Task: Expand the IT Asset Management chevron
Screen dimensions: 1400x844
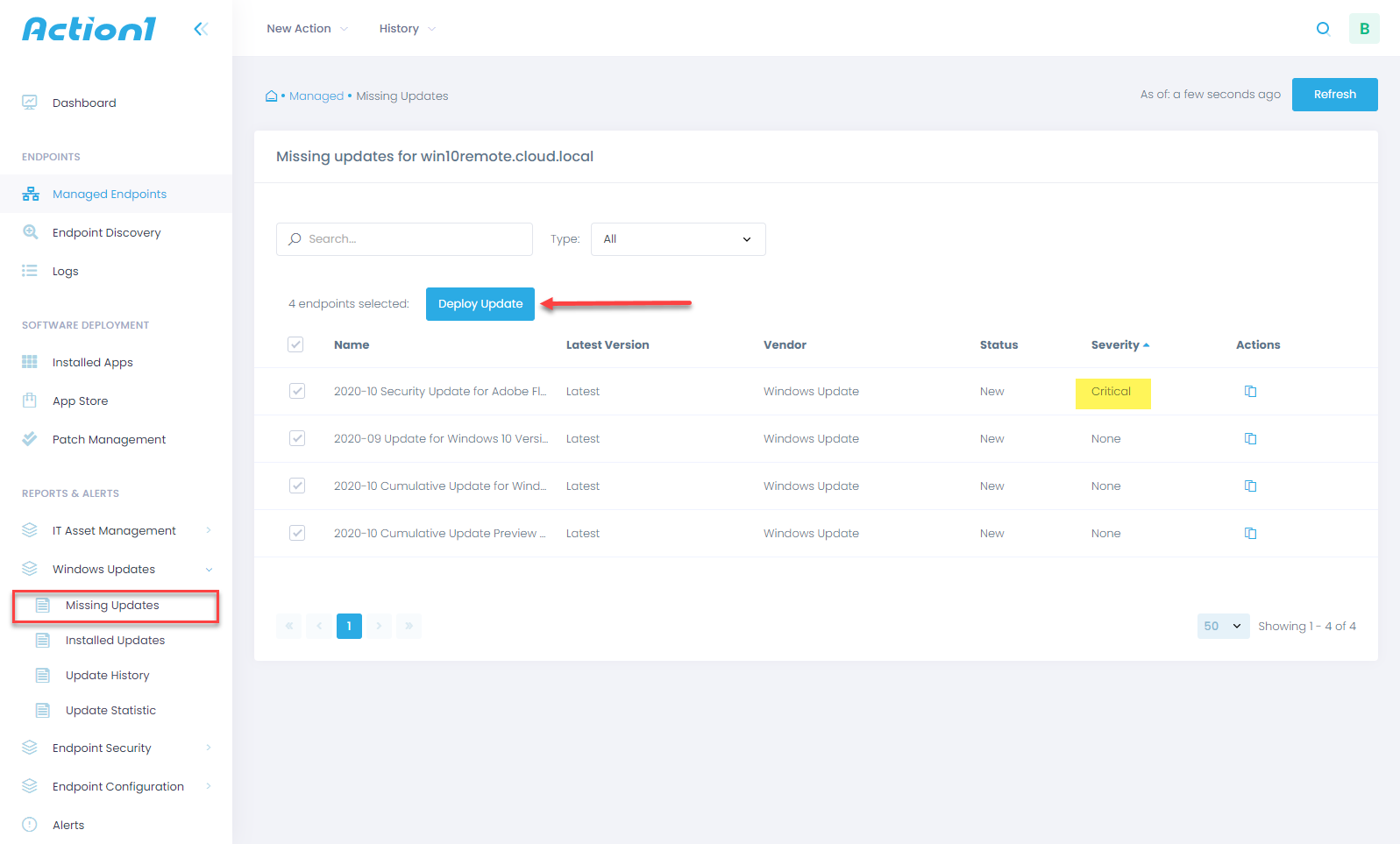Action: 209,530
